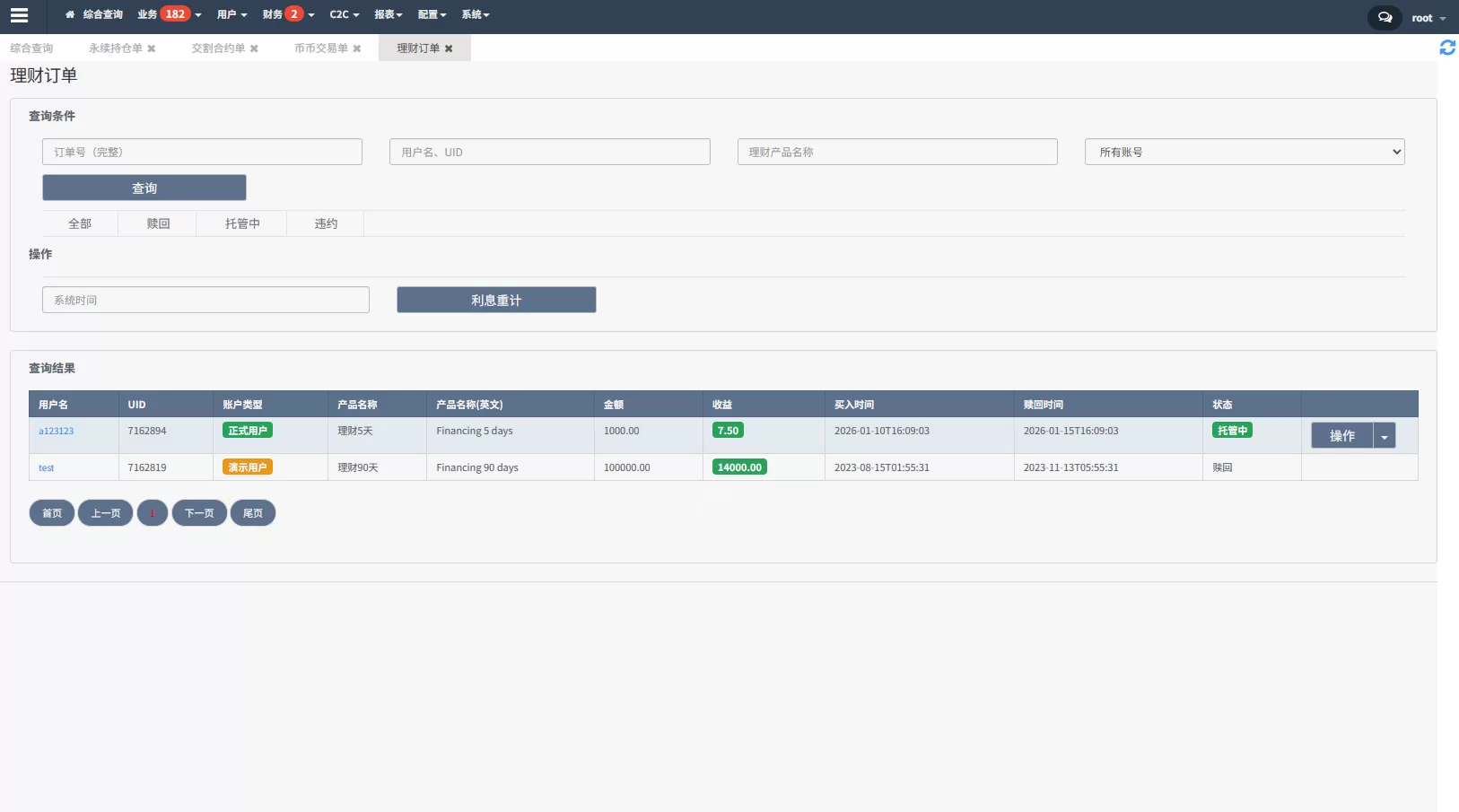Go to 下一页 next page
1459x812 pixels.
click(x=199, y=513)
